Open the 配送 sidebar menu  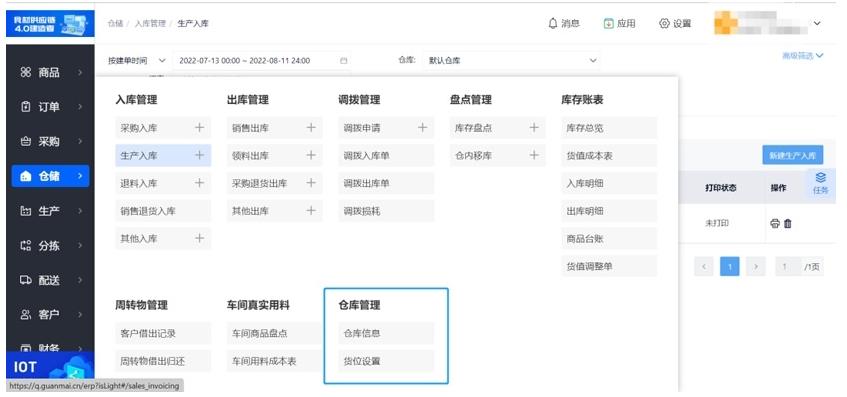click(x=50, y=280)
